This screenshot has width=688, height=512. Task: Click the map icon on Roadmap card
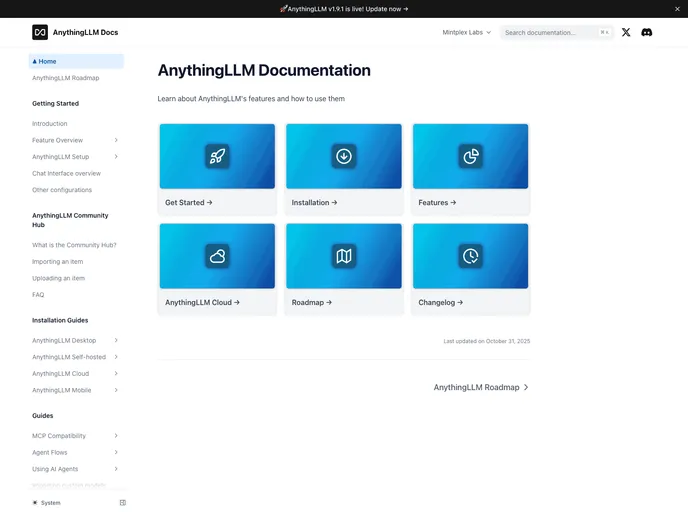point(344,256)
